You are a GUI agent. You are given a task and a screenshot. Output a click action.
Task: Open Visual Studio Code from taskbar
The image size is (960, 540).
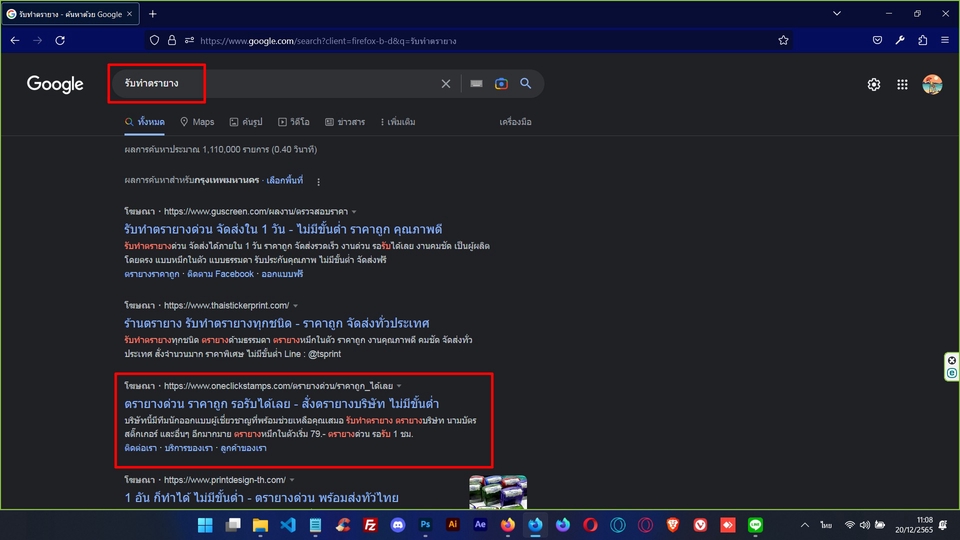click(288, 525)
